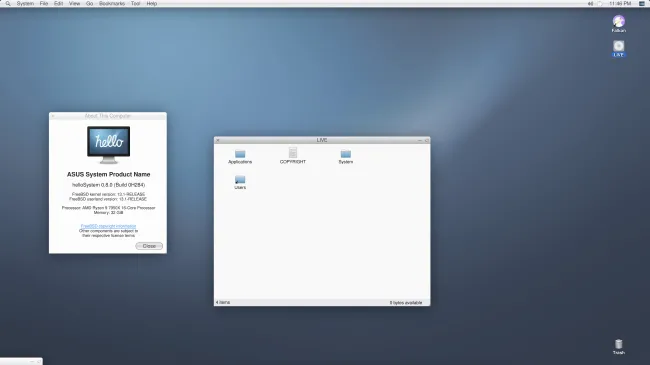Click the helloSystem 0.8.0 build text

109,185
